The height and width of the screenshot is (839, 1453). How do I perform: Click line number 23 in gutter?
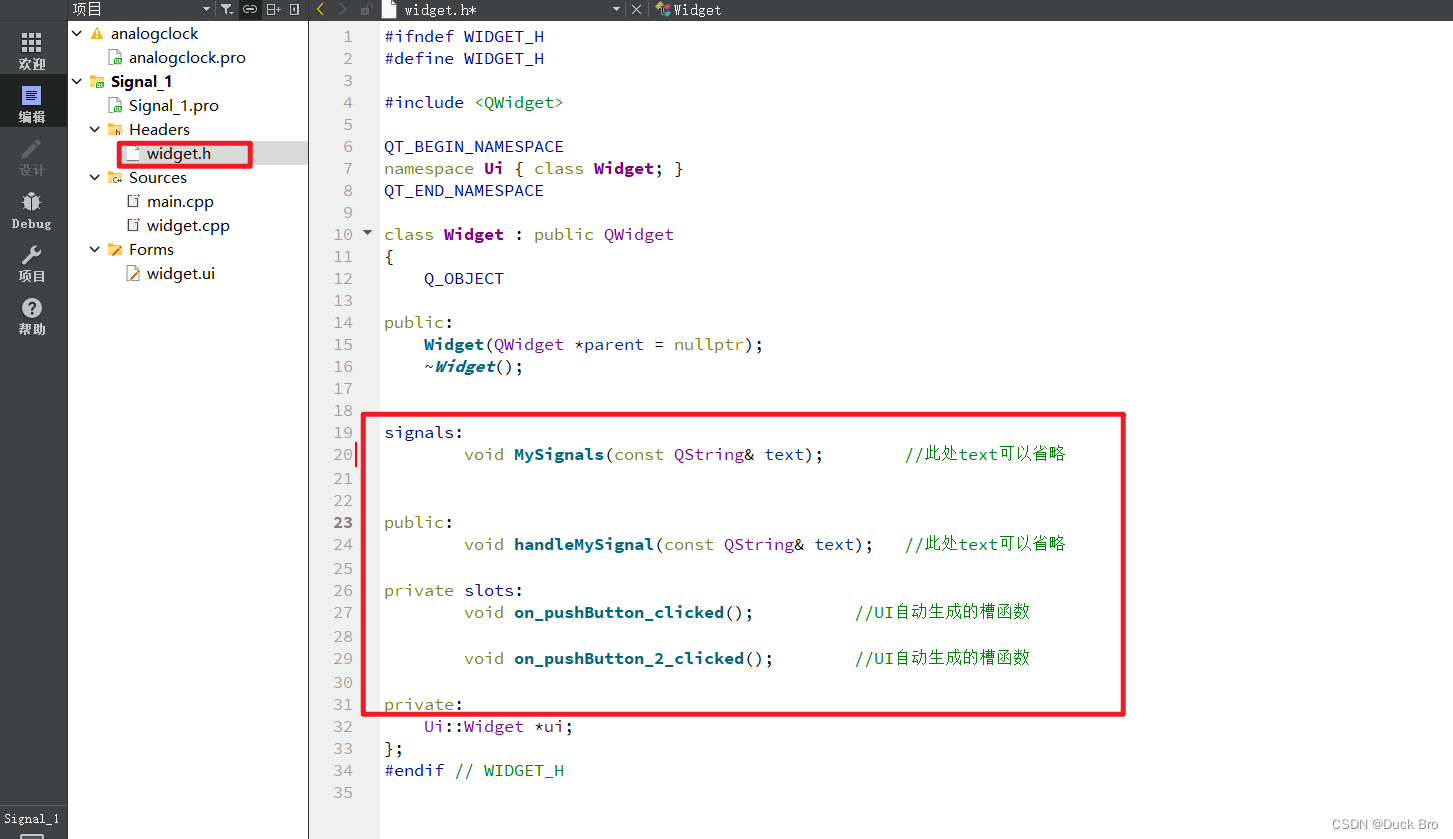point(343,522)
